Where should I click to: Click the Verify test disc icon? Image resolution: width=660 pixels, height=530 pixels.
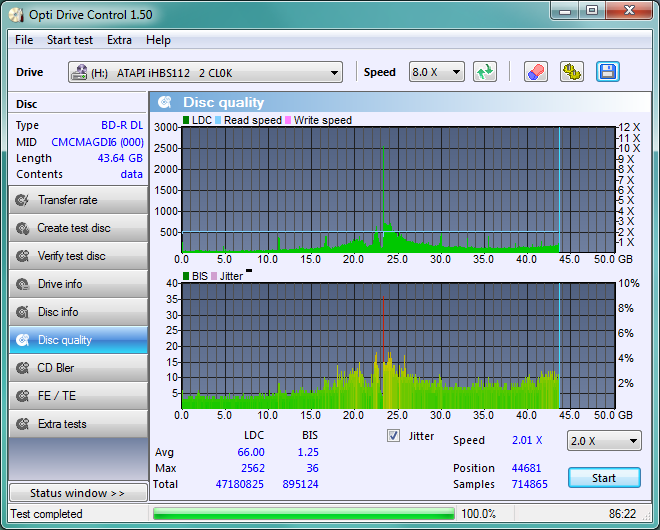tap(22, 256)
